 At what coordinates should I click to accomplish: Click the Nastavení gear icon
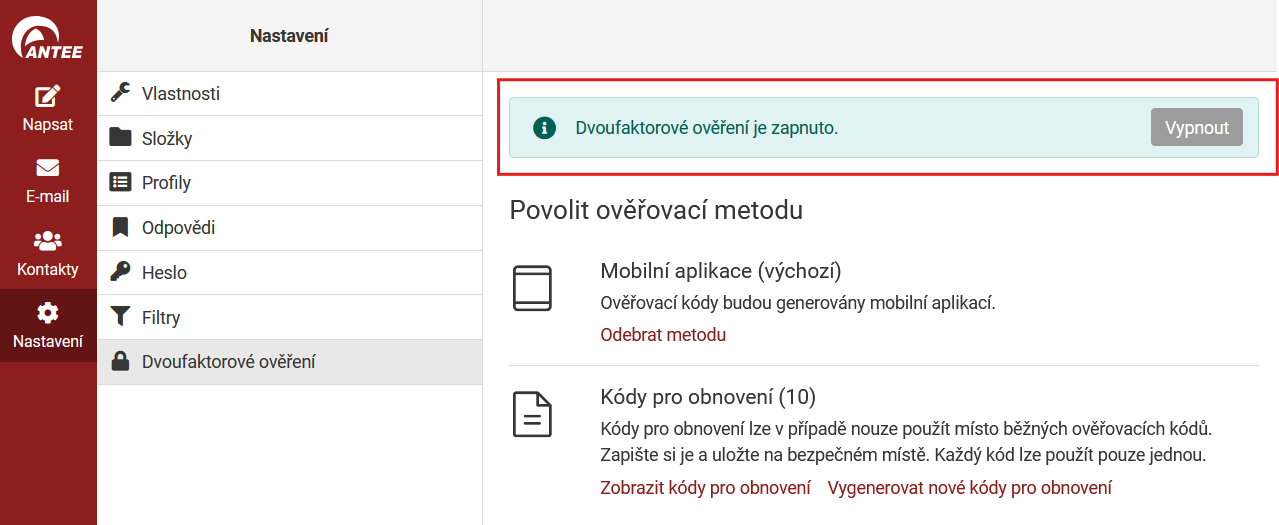click(x=48, y=313)
